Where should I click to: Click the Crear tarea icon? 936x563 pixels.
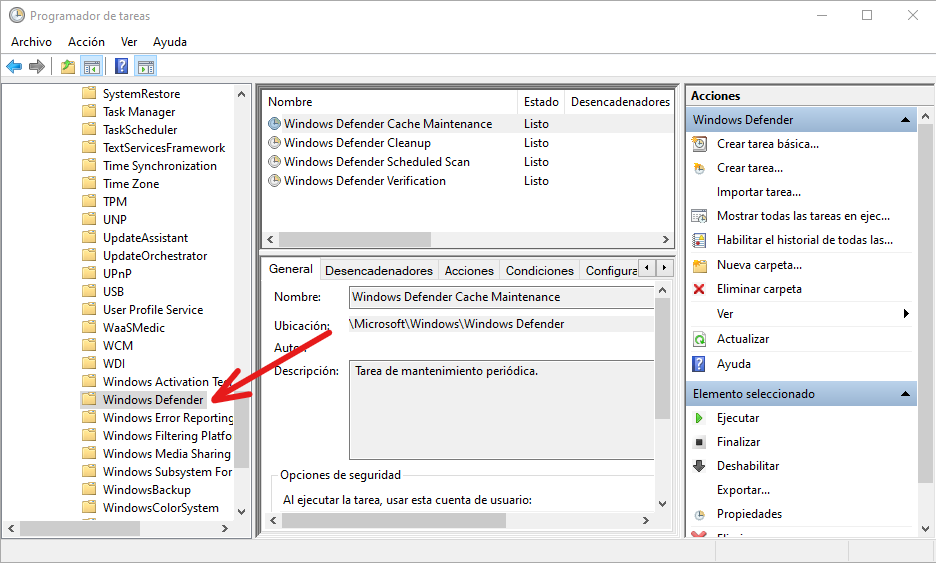(699, 168)
